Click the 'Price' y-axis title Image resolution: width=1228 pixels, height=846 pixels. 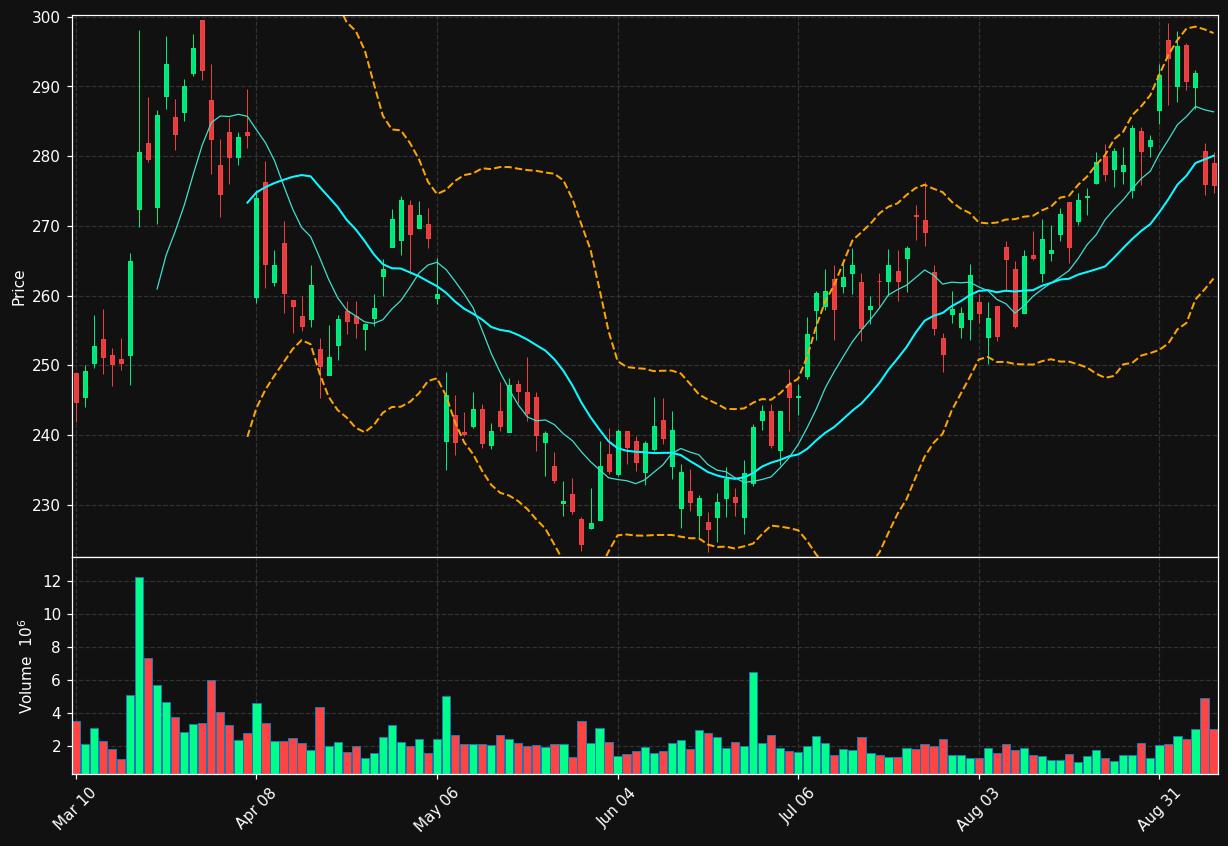click(x=19, y=287)
